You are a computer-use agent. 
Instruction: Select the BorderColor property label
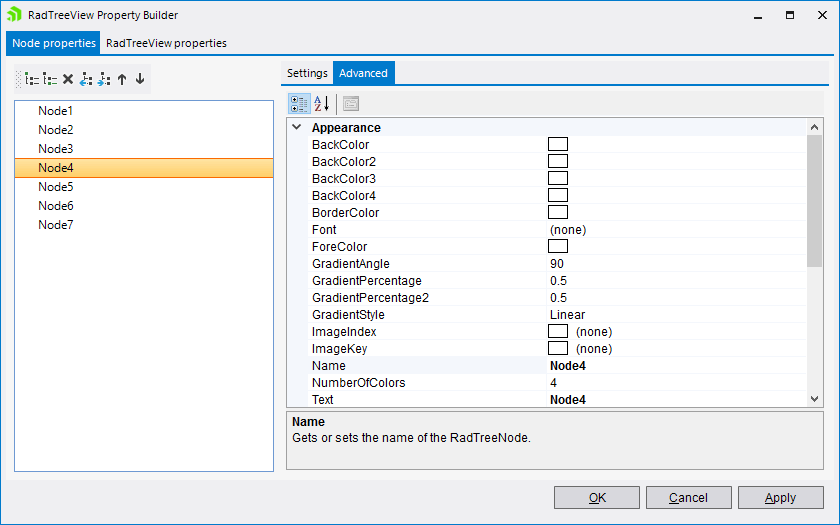(346, 213)
